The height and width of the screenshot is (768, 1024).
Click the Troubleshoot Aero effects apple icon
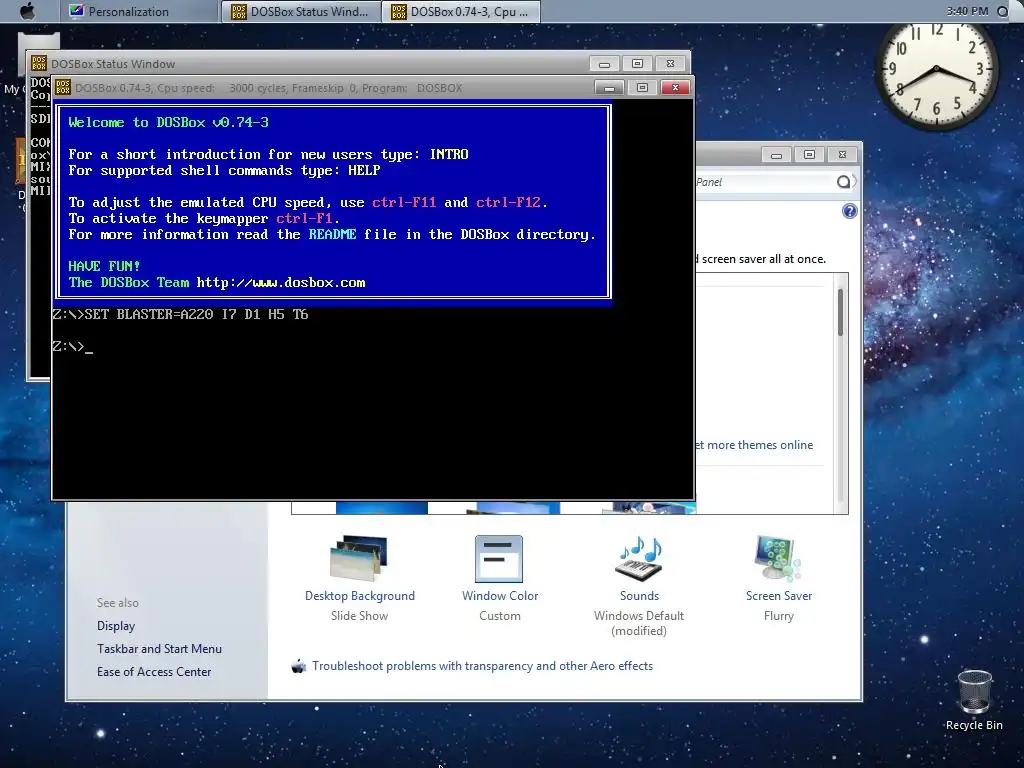pos(298,666)
